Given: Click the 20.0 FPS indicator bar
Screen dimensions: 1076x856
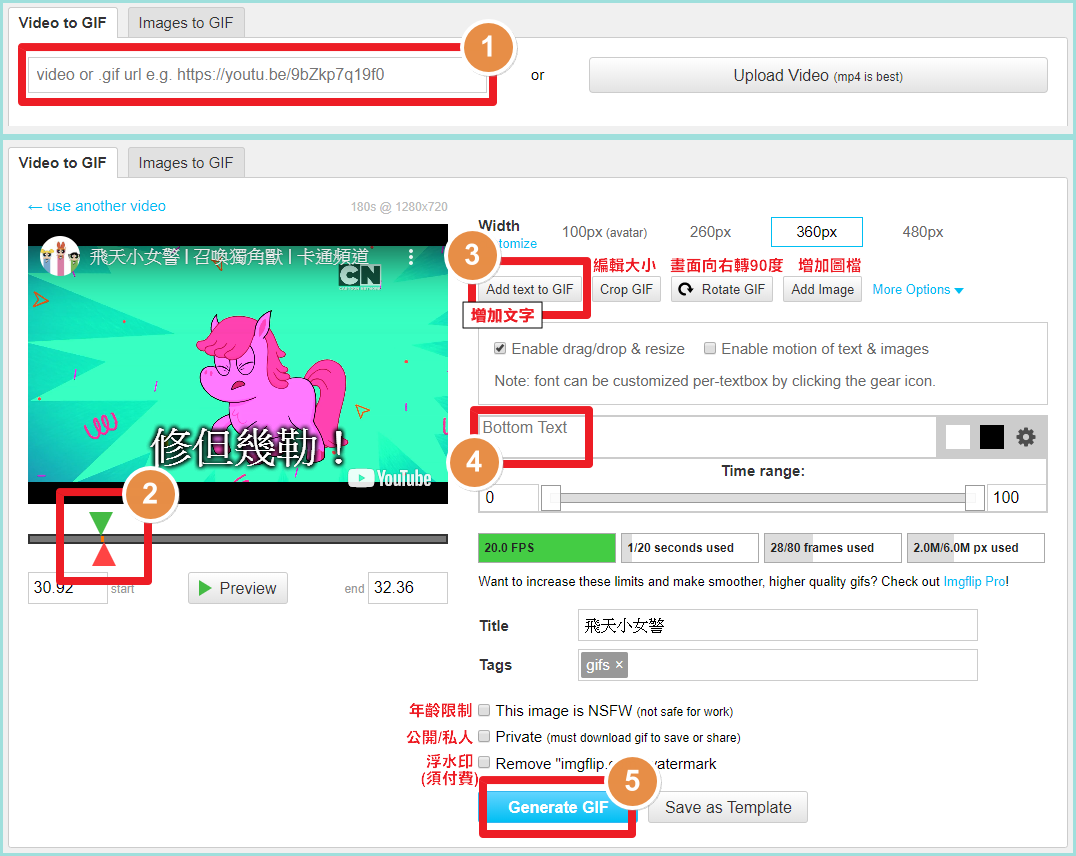Looking at the screenshot, I should tap(547, 548).
